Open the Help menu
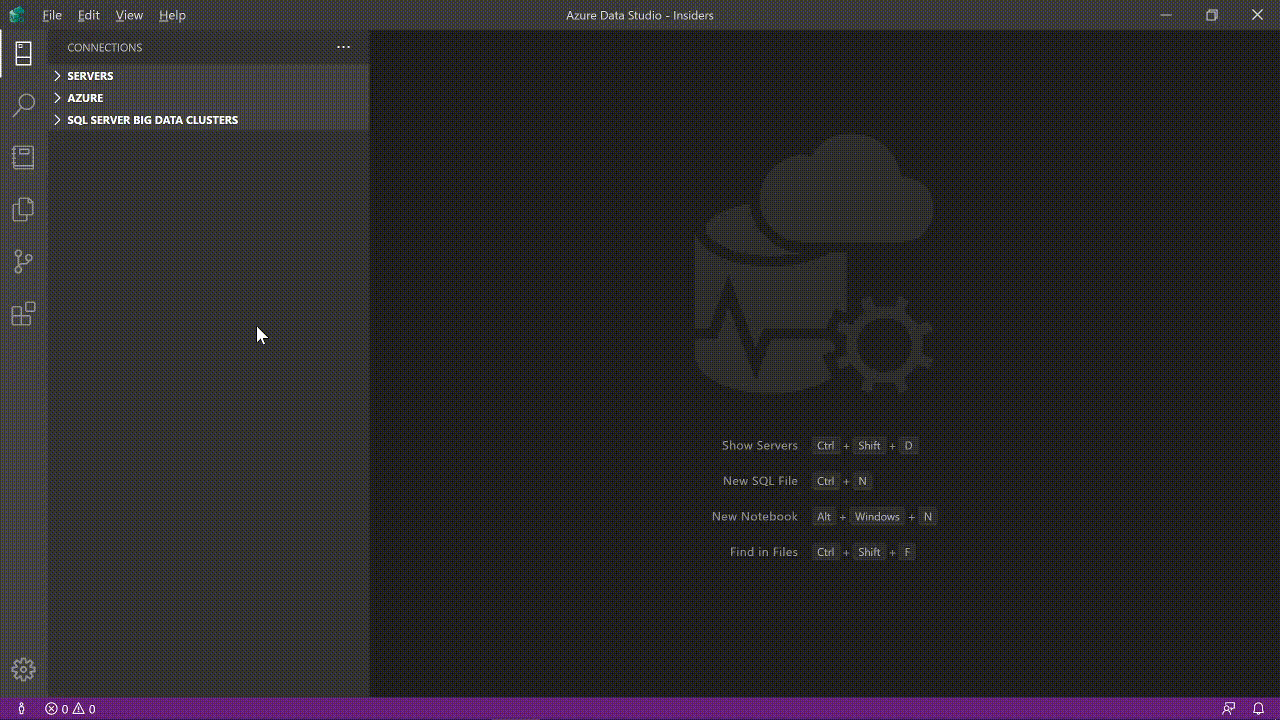 tap(172, 15)
